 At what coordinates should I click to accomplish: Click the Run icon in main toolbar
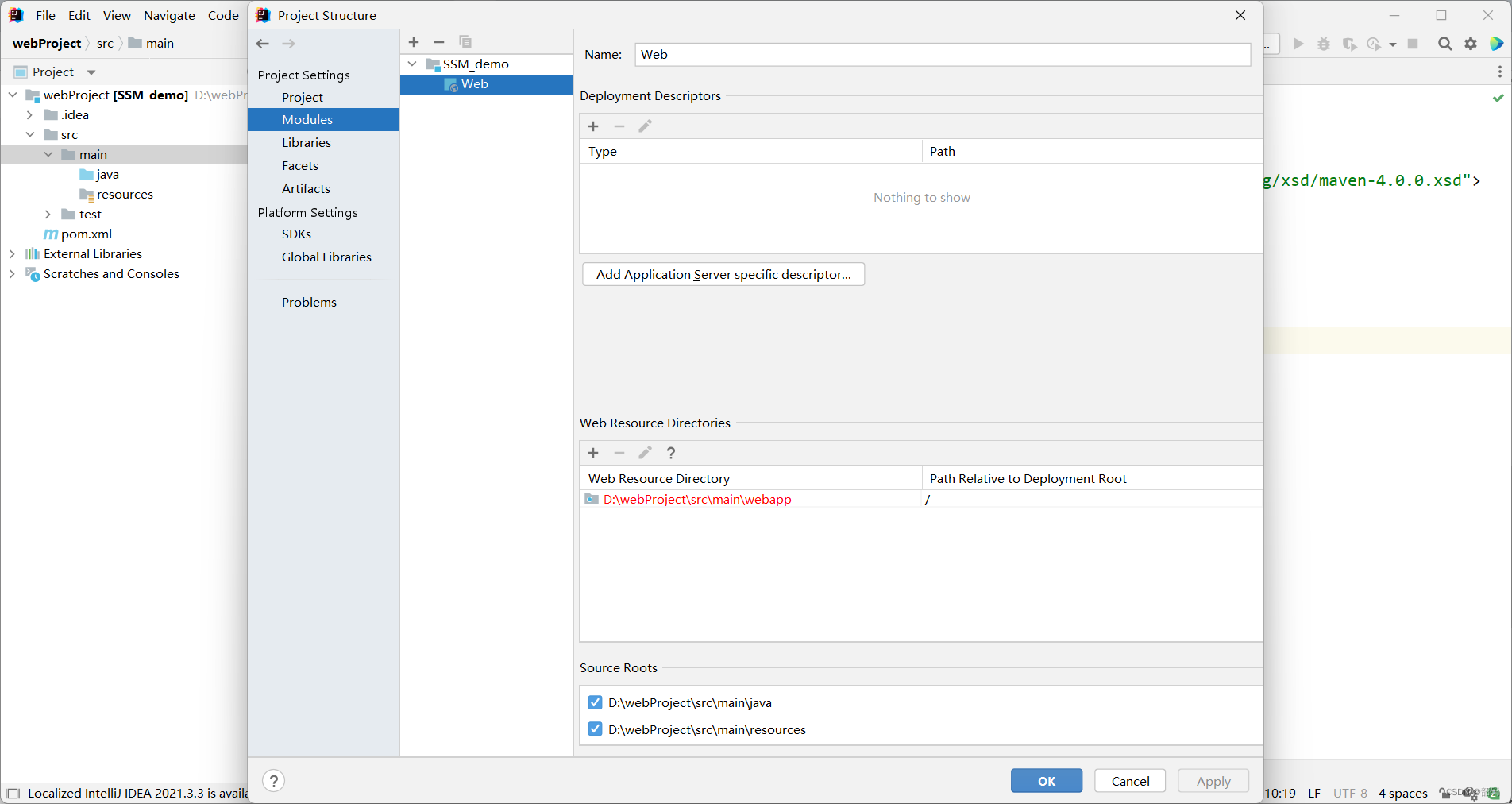[x=1299, y=44]
